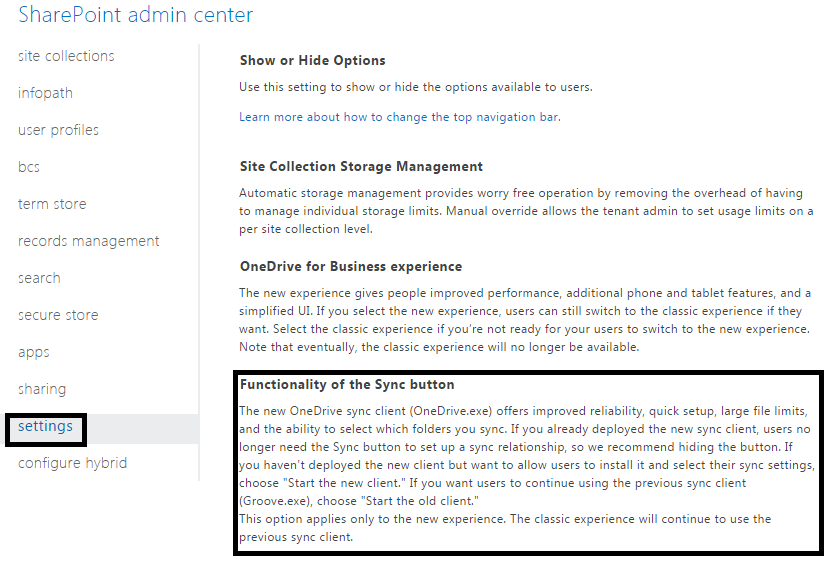The width and height of the screenshot is (830, 563).
Task: Click the automatic storage management description text
Action: (x=526, y=211)
